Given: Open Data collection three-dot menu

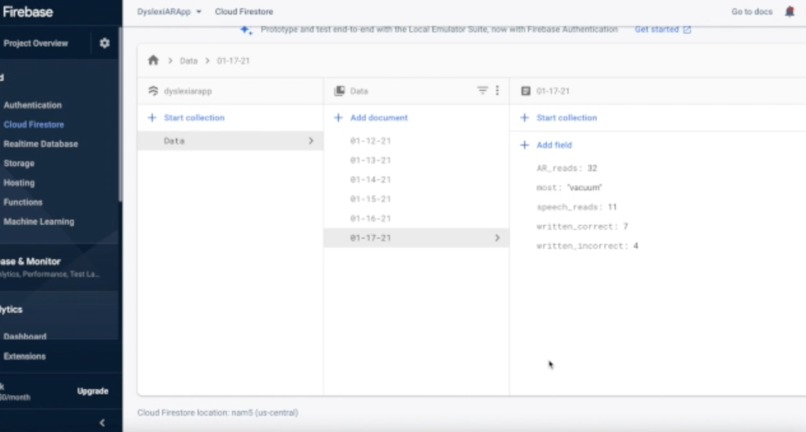Looking at the screenshot, I should (497, 91).
